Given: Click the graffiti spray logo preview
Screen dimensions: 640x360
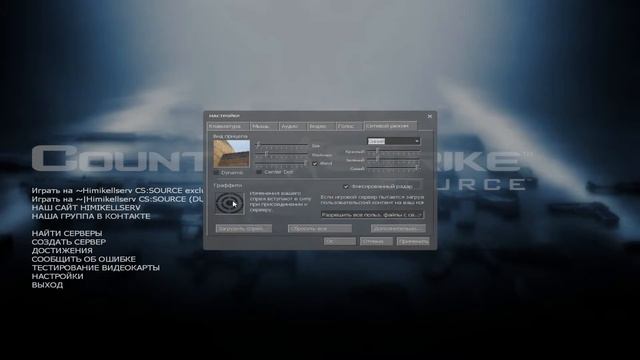Looking at the screenshot, I should click(230, 203).
